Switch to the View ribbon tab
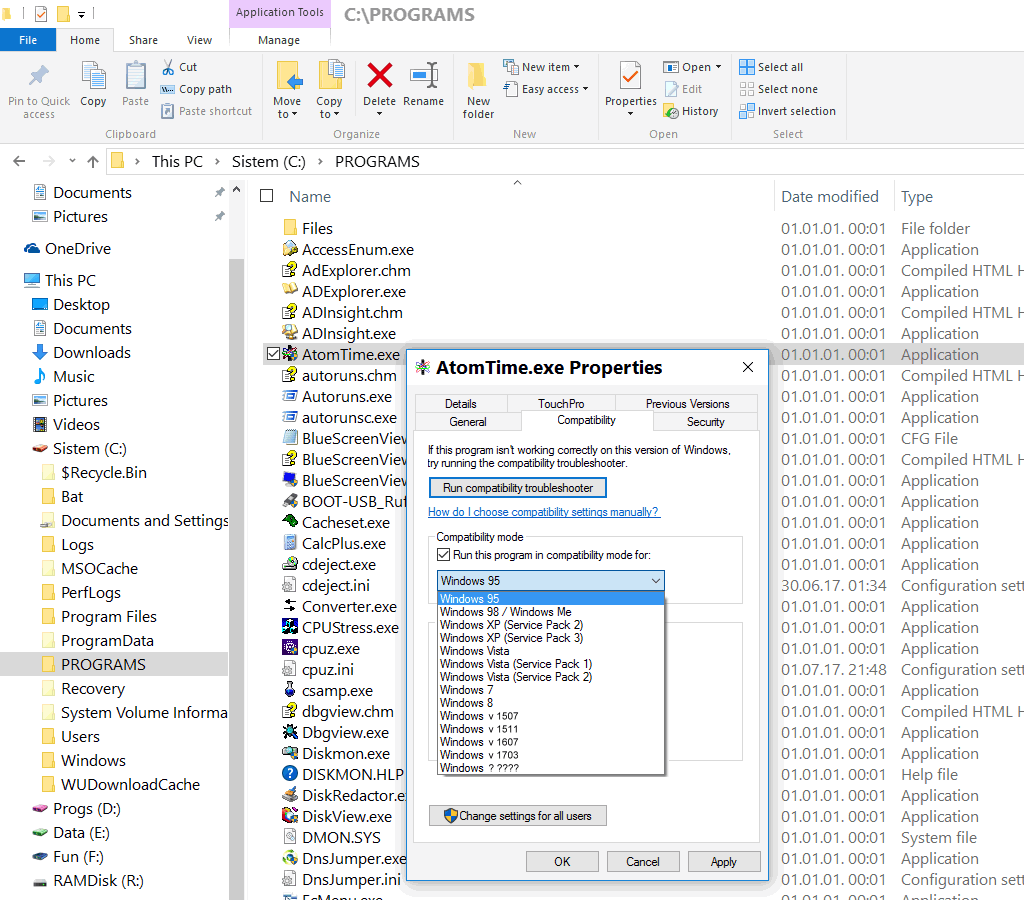Screen dimensions: 1024x900 pyautogui.click(x=199, y=40)
